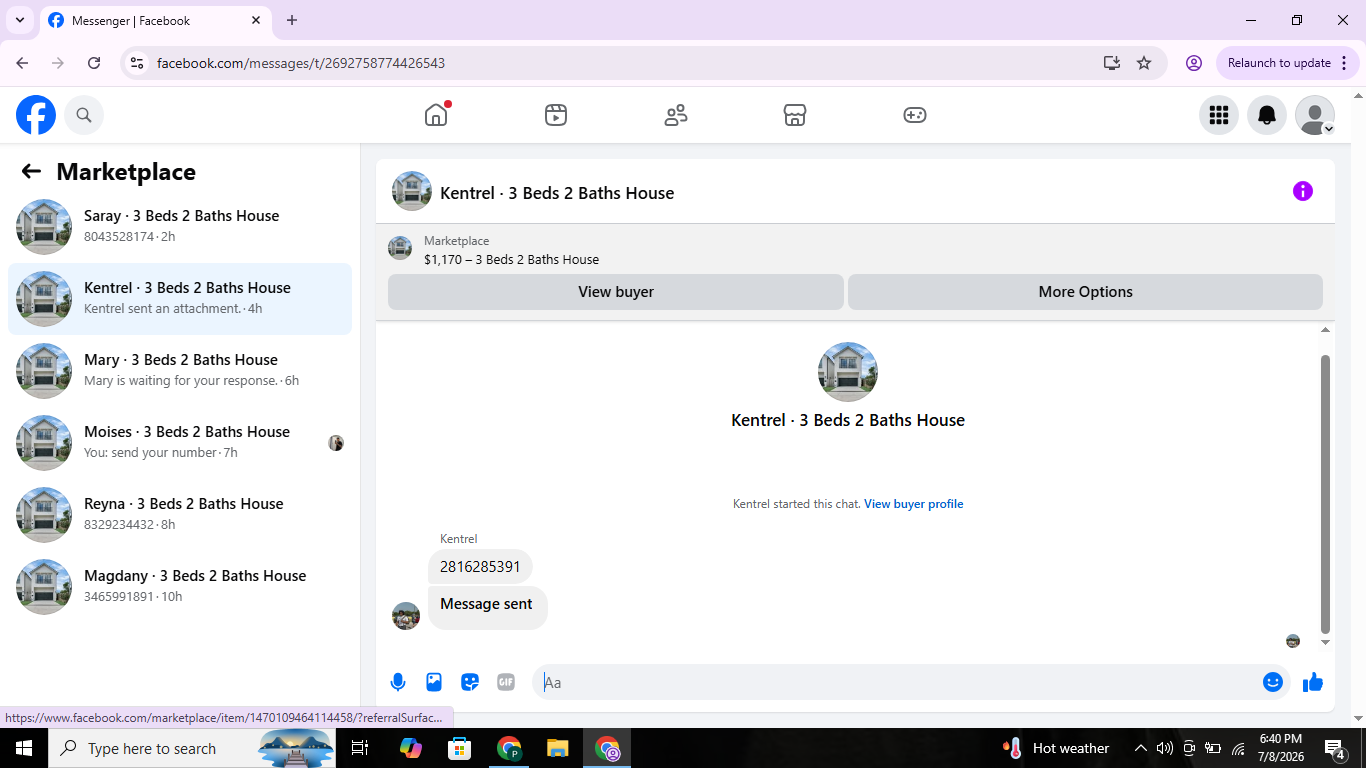The image size is (1366, 768).
Task: Click the large house listing picture
Action: 848,372
